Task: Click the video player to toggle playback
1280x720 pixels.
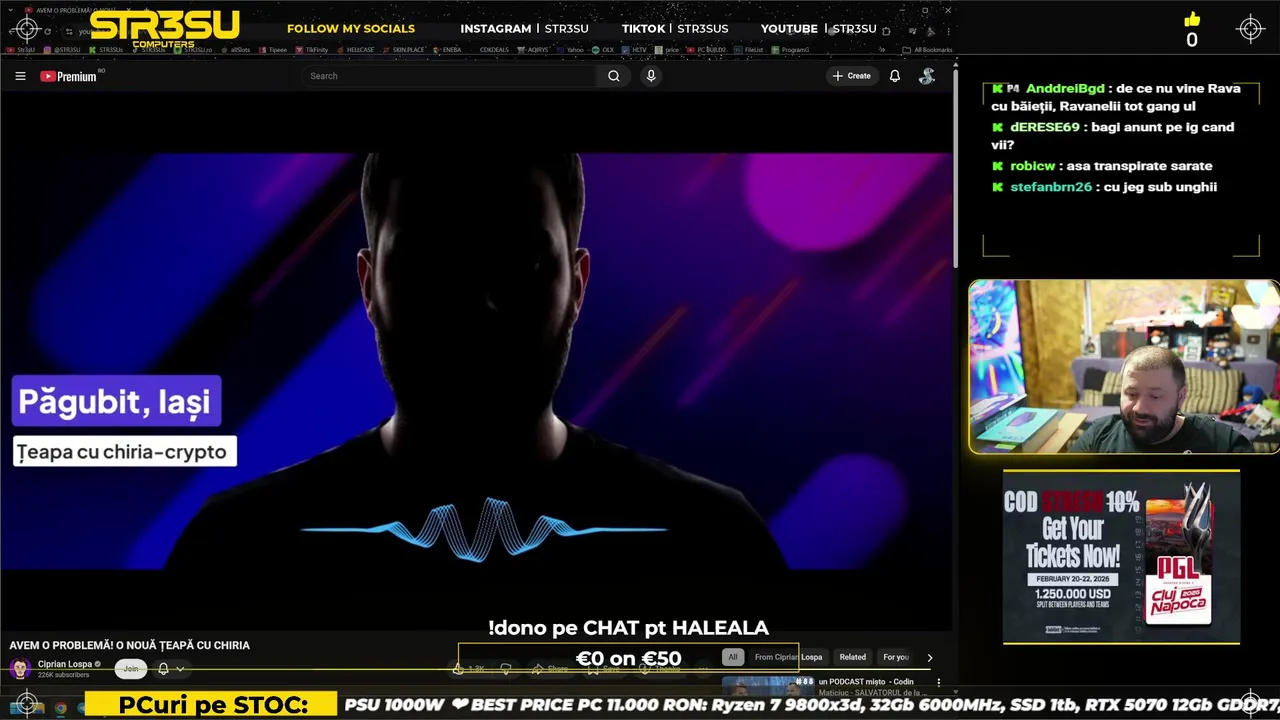Action: point(476,360)
